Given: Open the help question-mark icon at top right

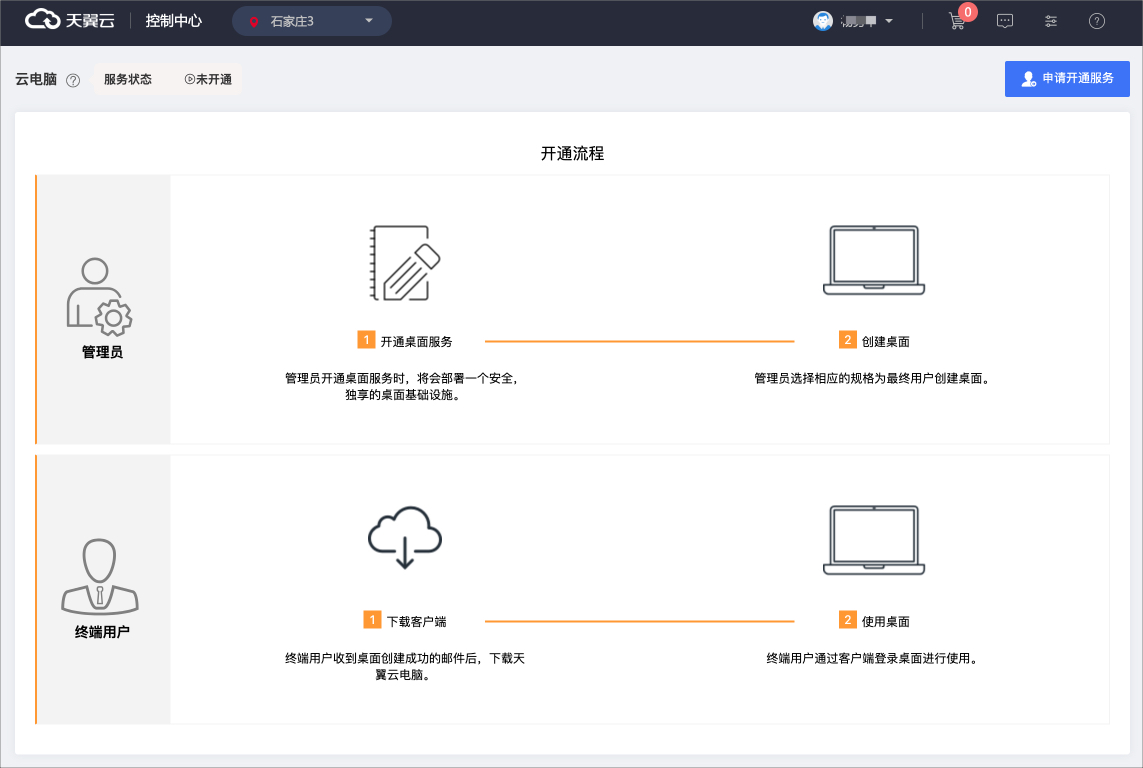Looking at the screenshot, I should point(1096,21).
